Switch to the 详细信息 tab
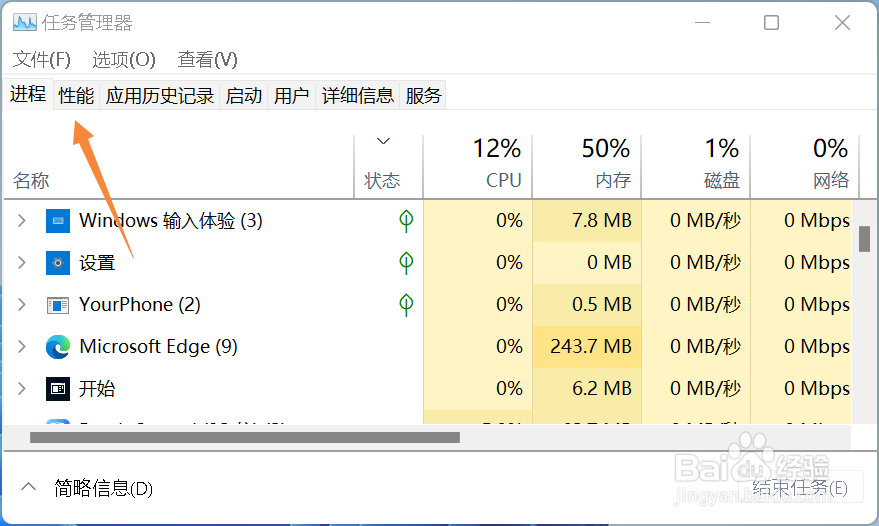This screenshot has height=526, width=879. (358, 95)
